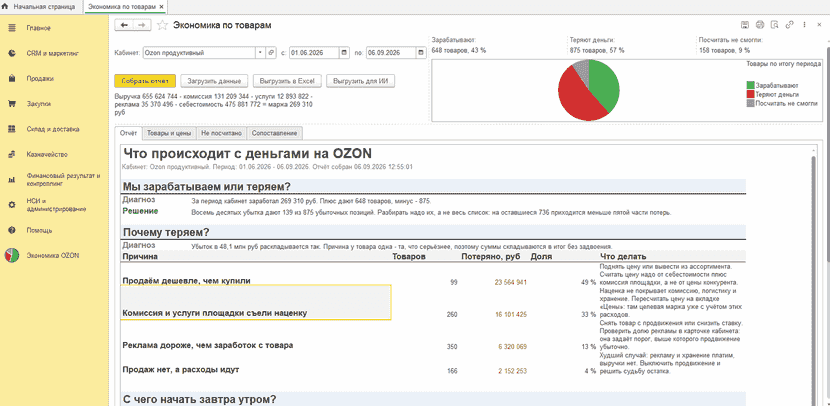The height and width of the screenshot is (406, 830).
Task: Click the lost amount 23 564 941
Action: (x=510, y=282)
